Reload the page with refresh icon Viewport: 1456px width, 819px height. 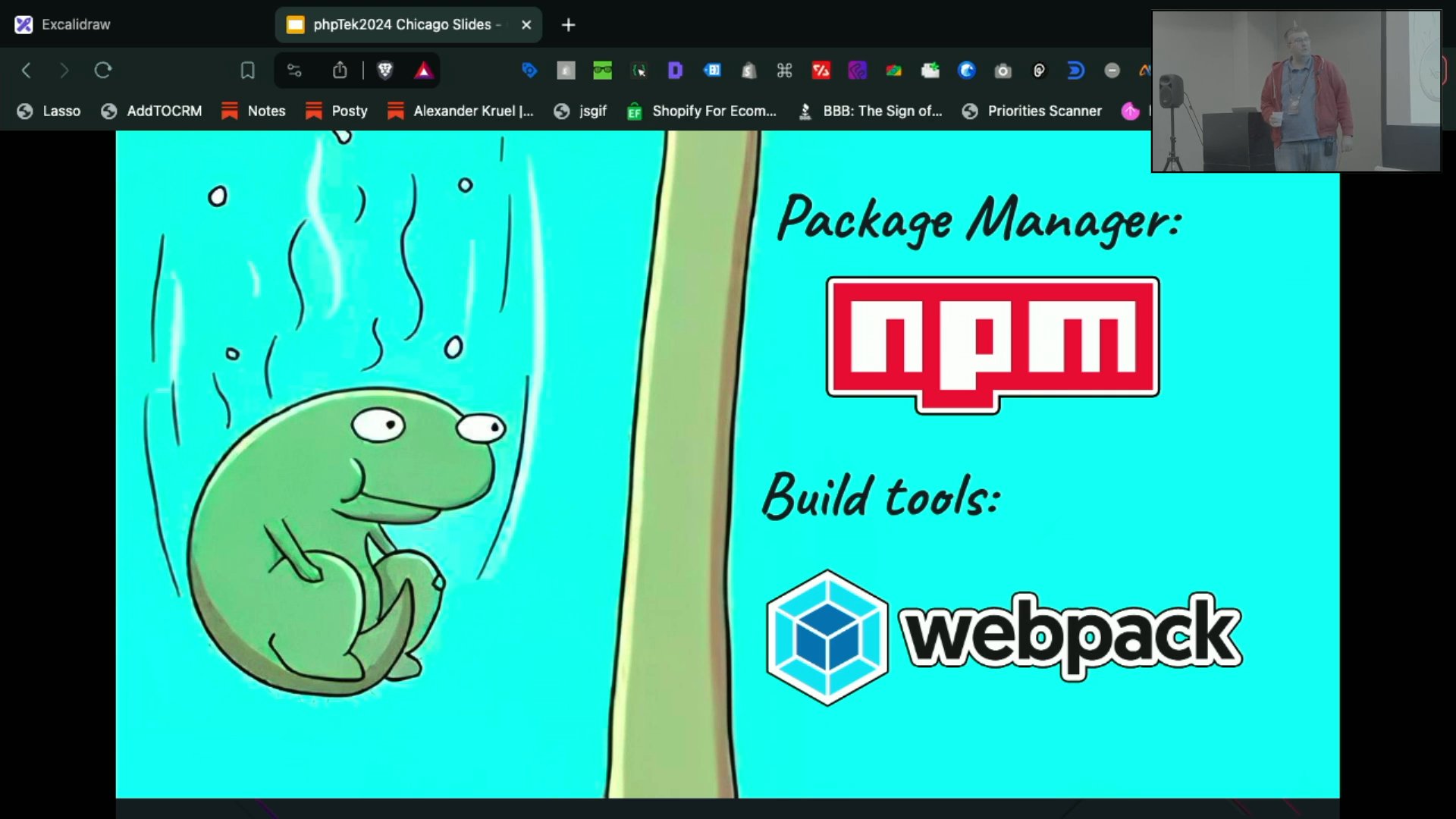[103, 71]
